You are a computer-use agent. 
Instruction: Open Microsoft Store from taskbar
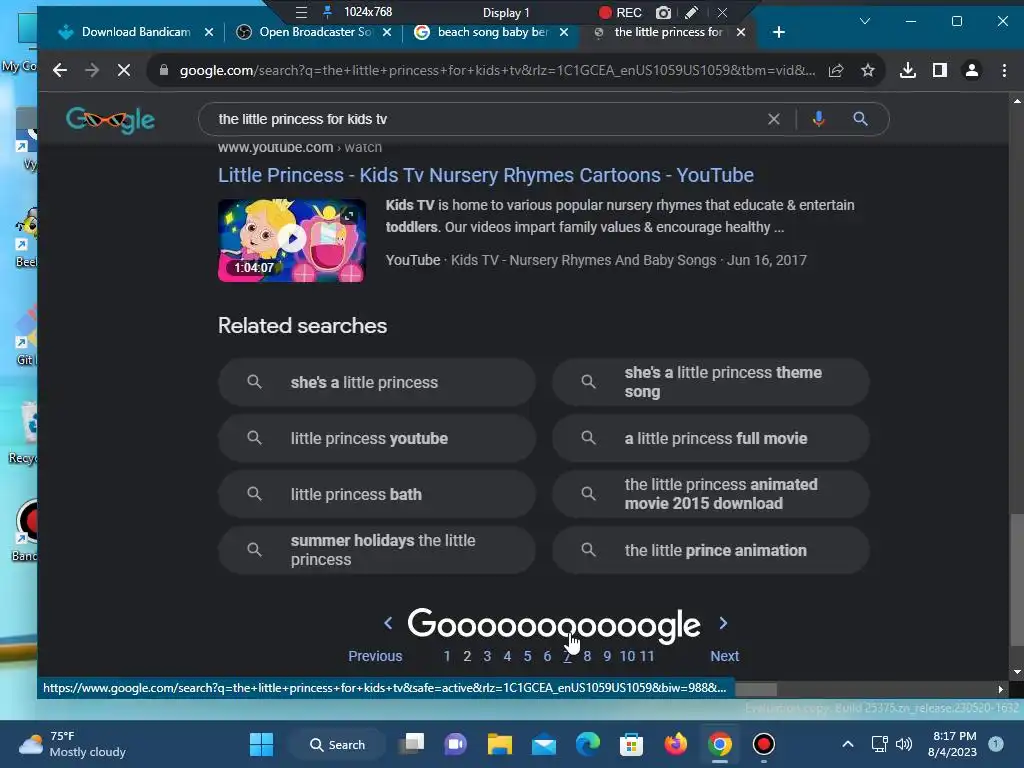(632, 744)
